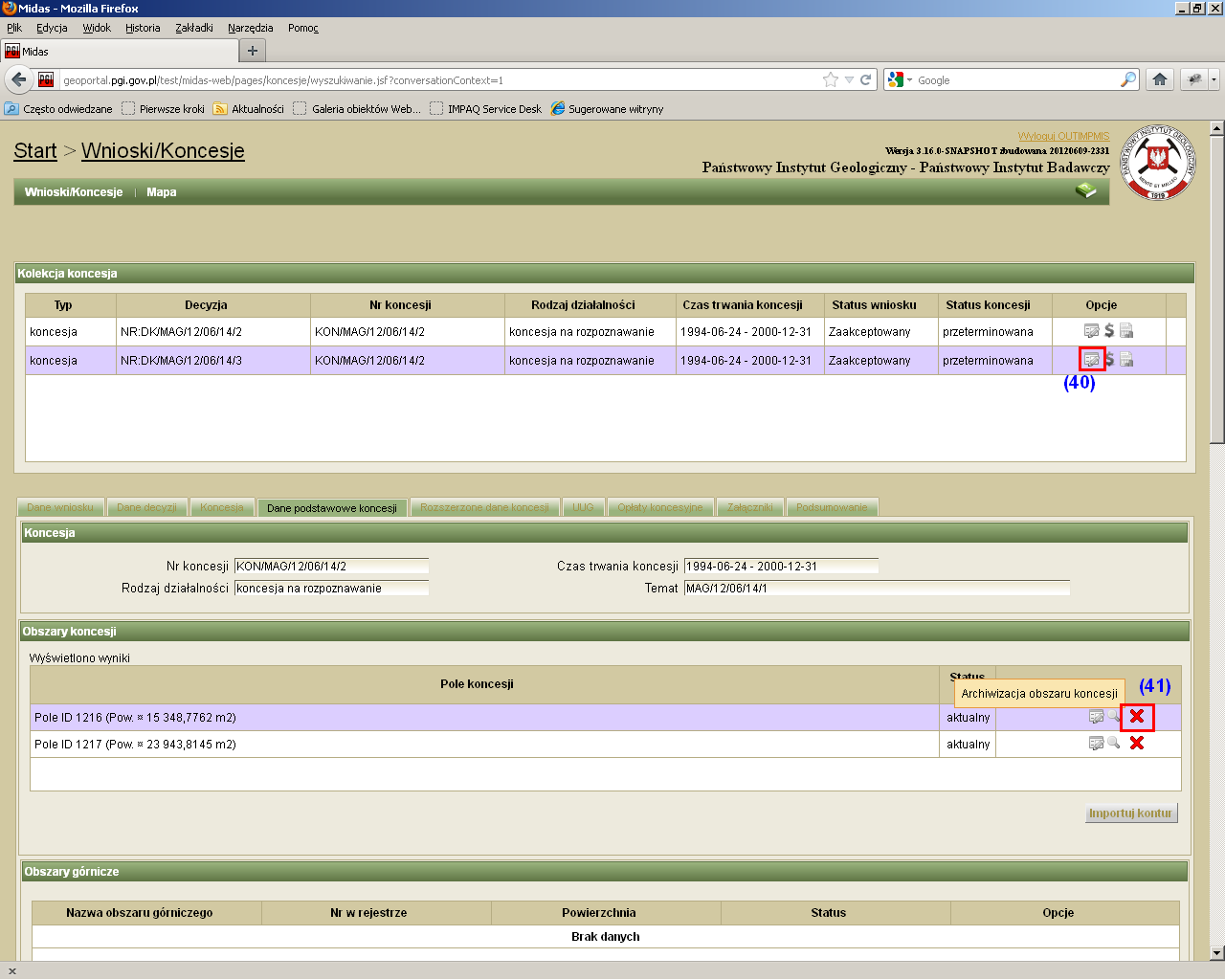This screenshot has width=1225, height=980.
Task: Click the Importuj kontur button
Action: pyautogui.click(x=1130, y=813)
